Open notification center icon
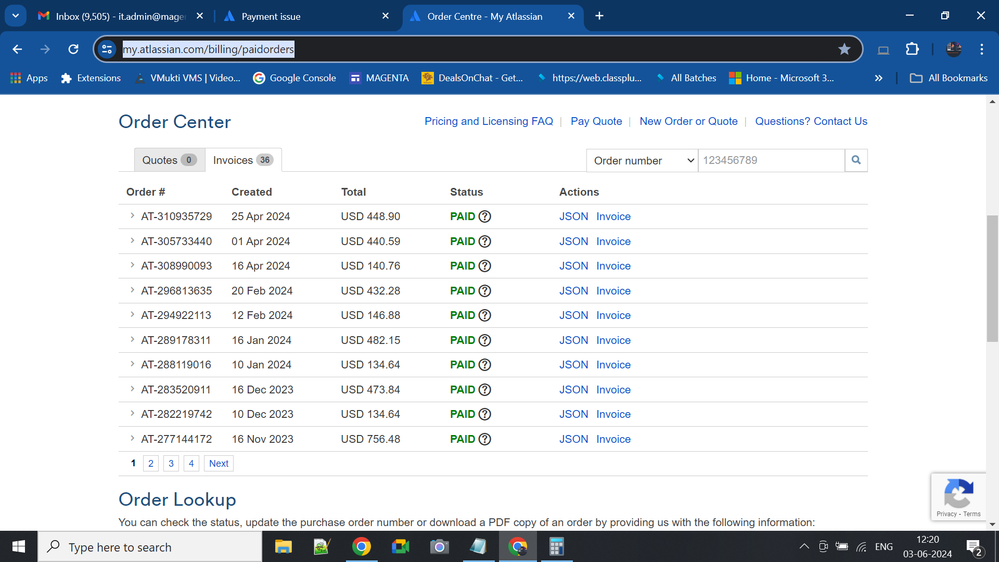The width and height of the screenshot is (999, 562). pyautogui.click(x=974, y=547)
